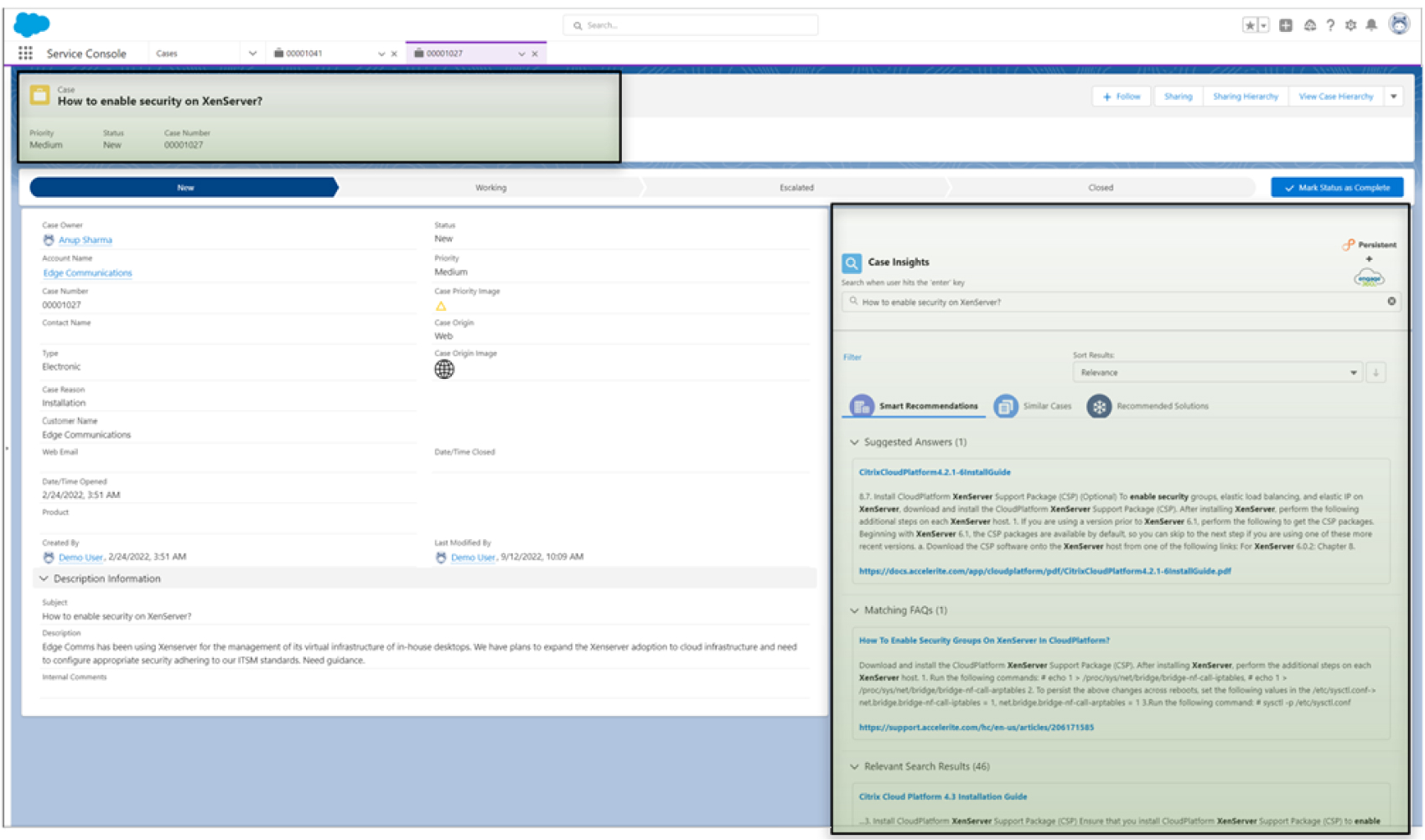Select the Working stage on the status path
The height and width of the screenshot is (840, 1425).
pos(490,187)
